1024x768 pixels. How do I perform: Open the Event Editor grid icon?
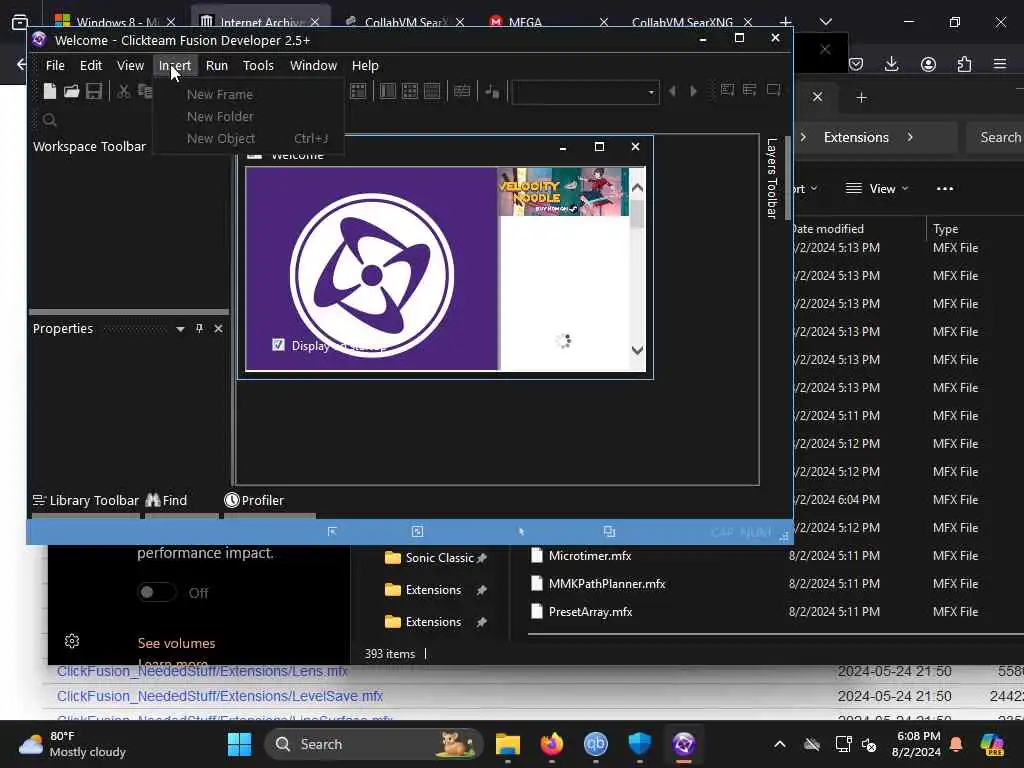coord(410,91)
